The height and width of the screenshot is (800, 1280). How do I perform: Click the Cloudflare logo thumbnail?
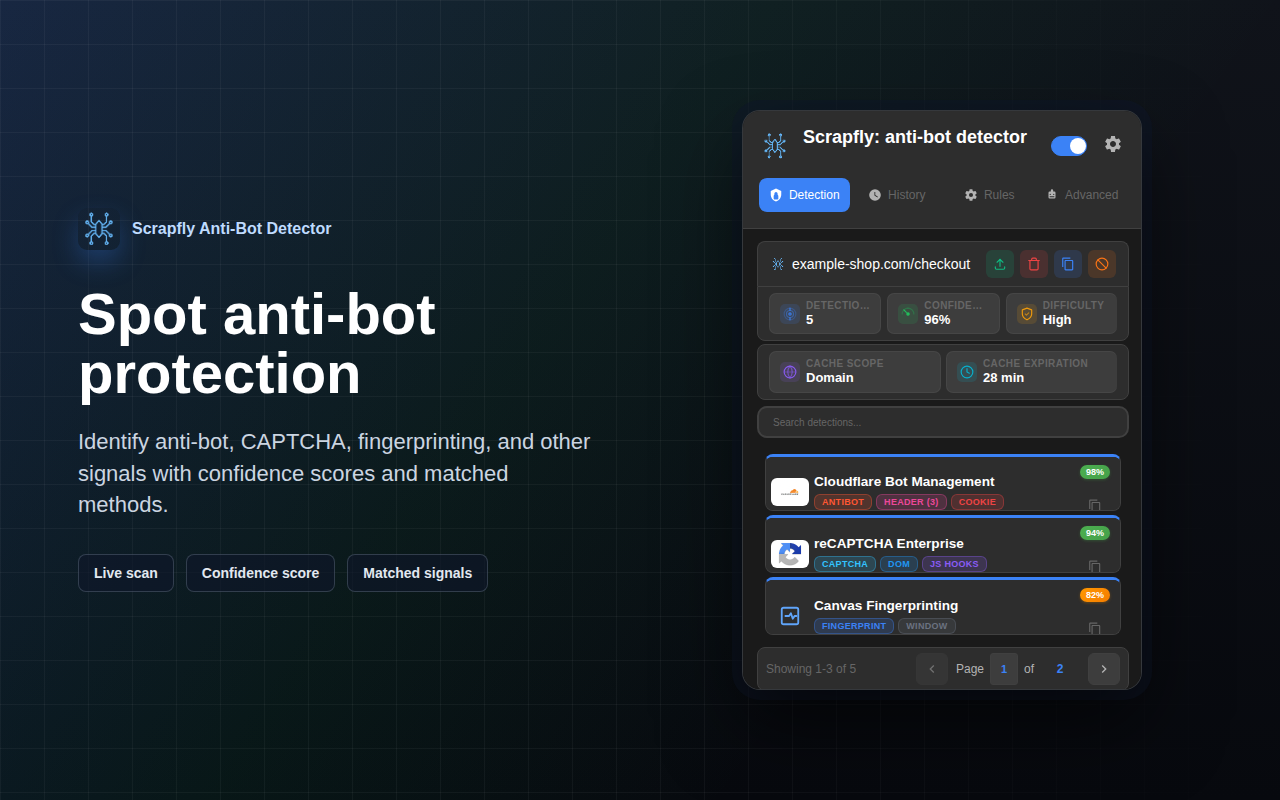(790, 492)
